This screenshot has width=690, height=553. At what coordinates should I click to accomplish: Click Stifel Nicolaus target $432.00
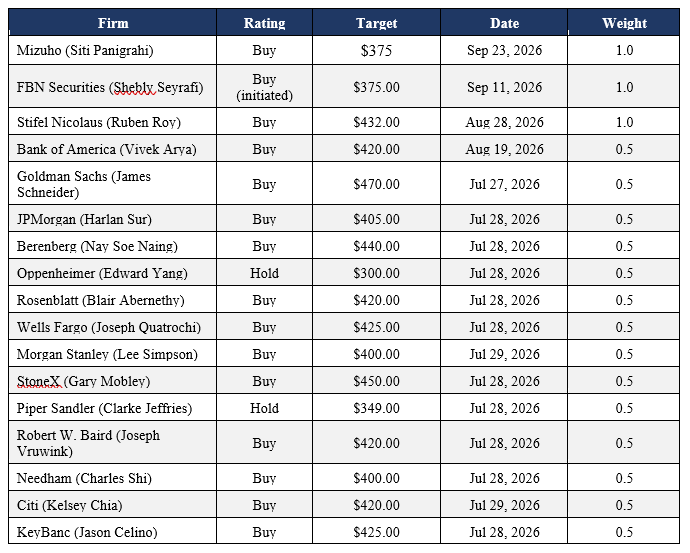[376, 122]
